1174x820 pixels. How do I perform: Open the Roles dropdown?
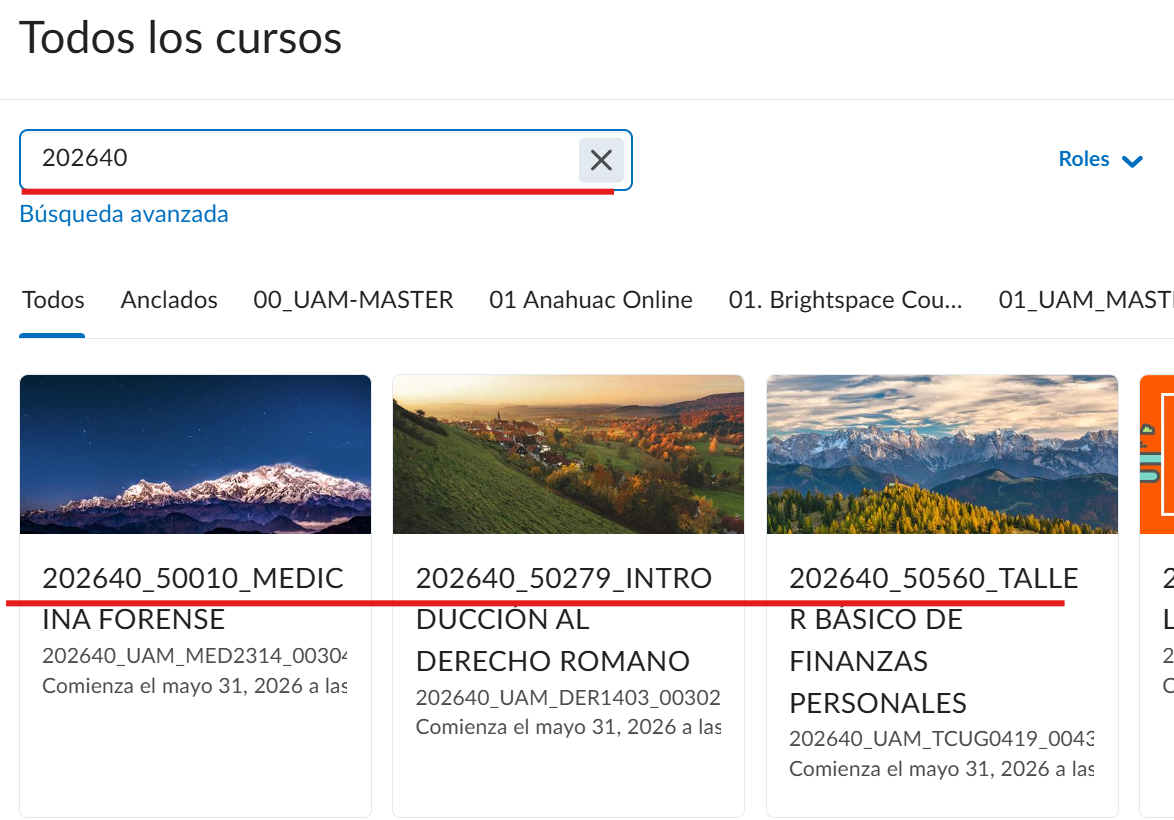[x=1100, y=160]
